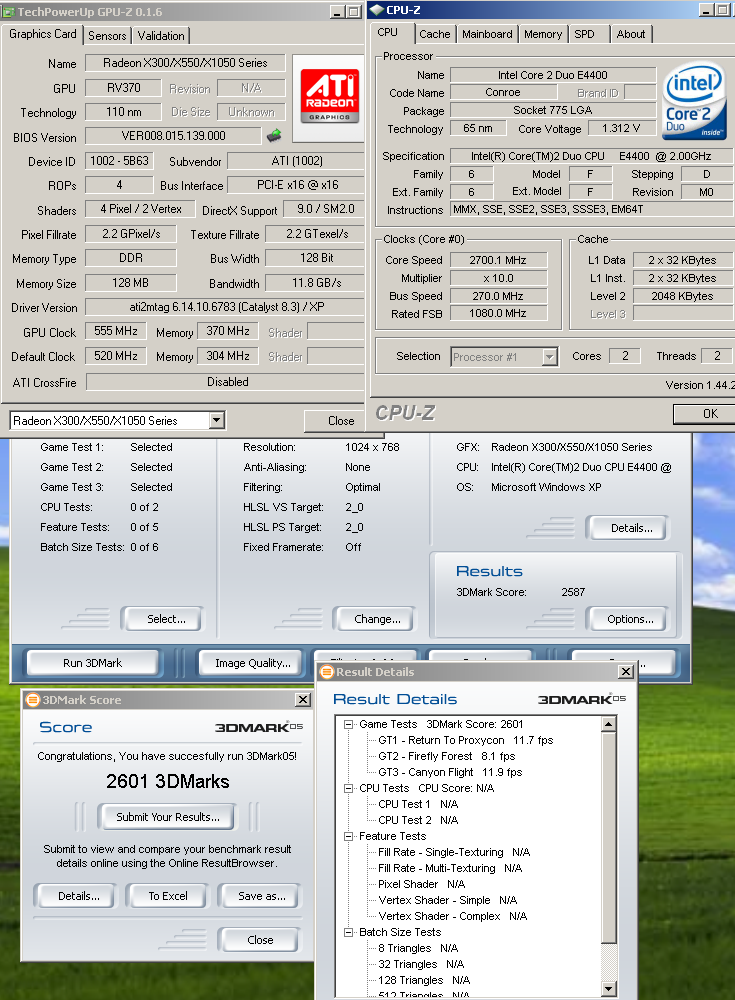This screenshot has width=735, height=1000.
Task: Click the 3DMark Score window orange icon
Action: pos(32,700)
